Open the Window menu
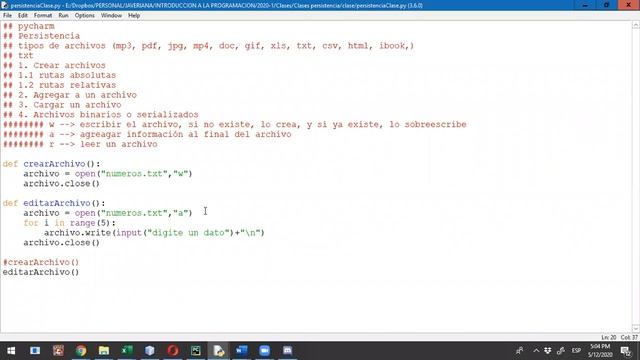640x360 pixels. click(111, 16)
